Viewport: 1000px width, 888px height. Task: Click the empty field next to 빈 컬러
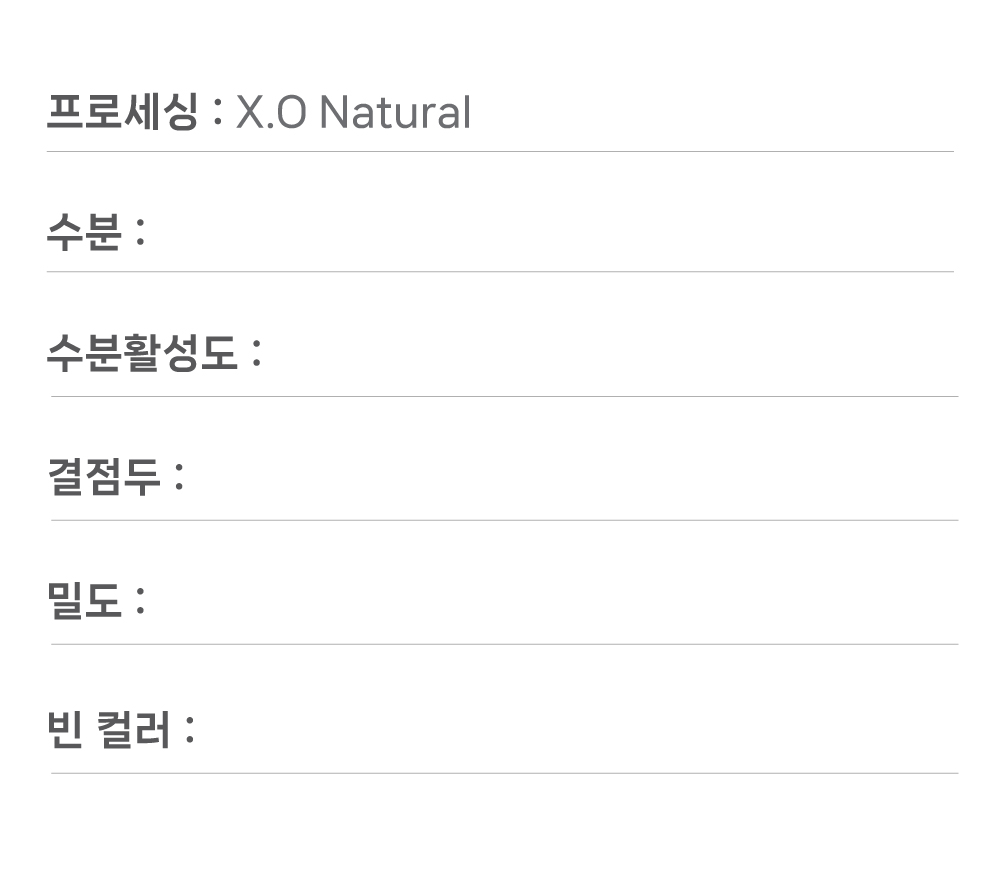(575, 729)
